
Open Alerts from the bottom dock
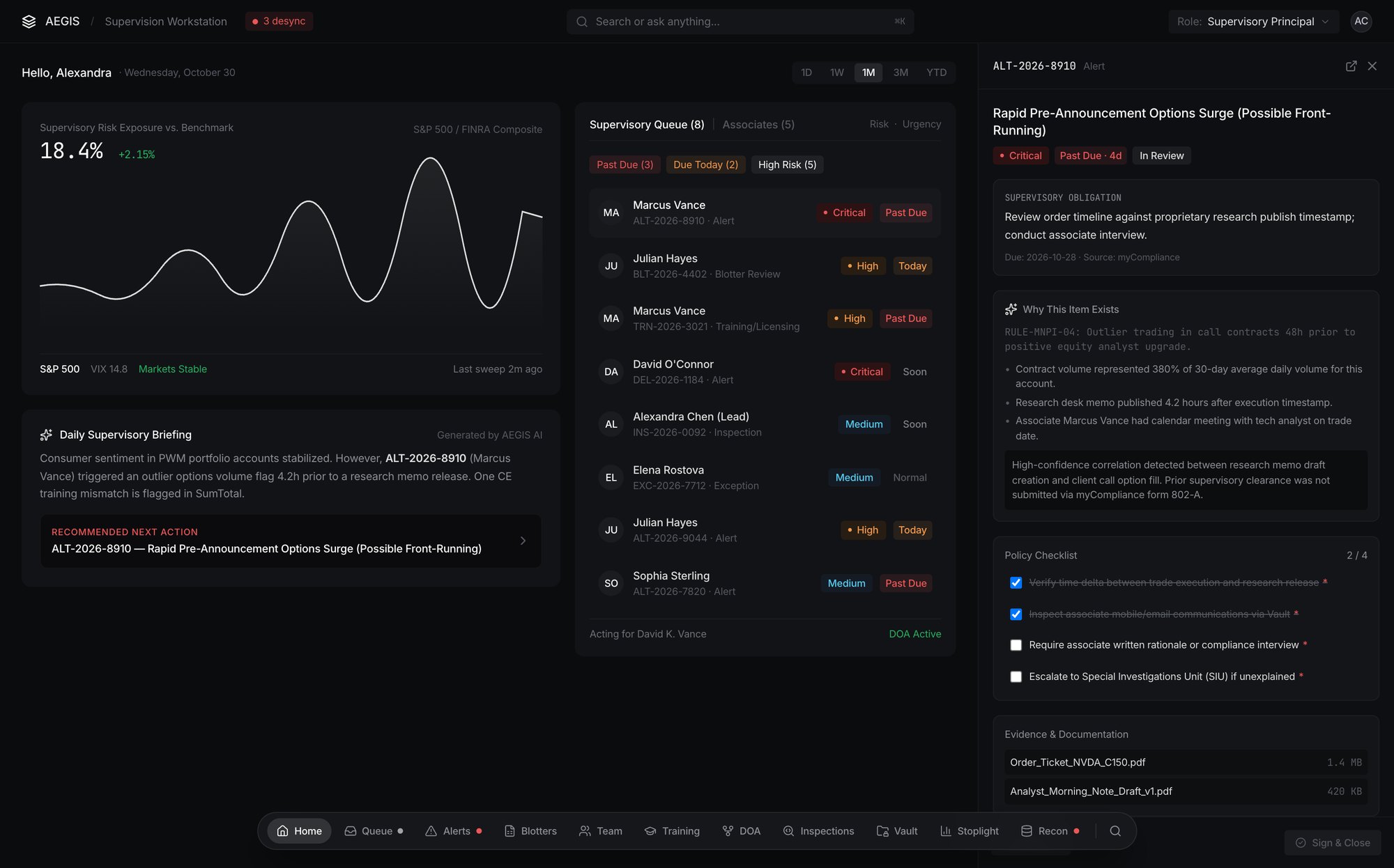tap(454, 831)
